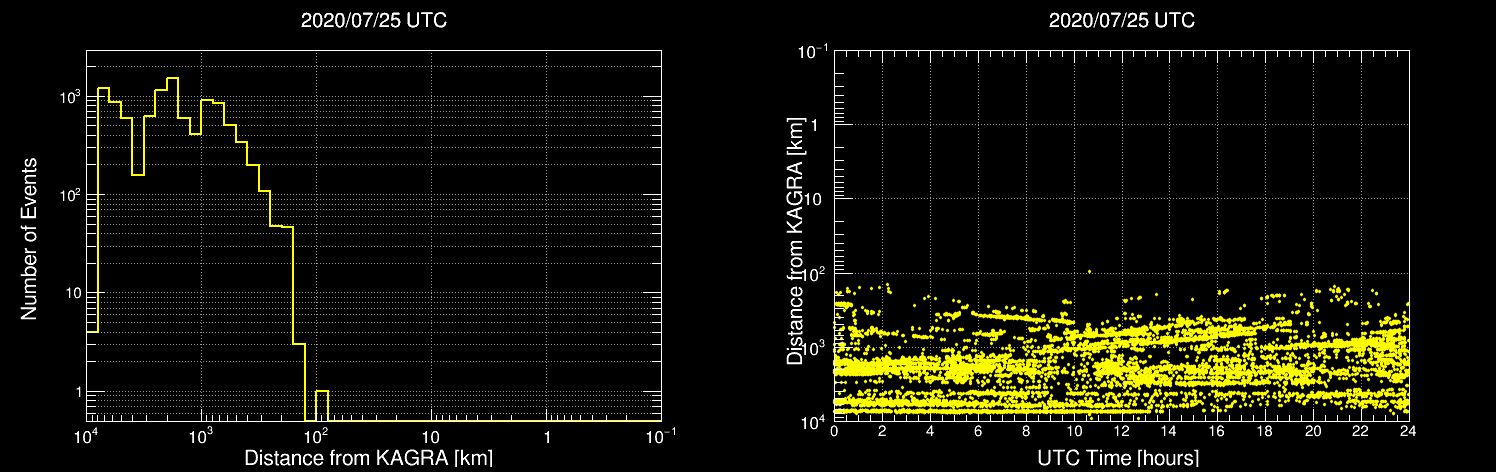1496x472 pixels.
Task: Click the 24 hour tick on the UTC time axis
Action: pos(1408,431)
